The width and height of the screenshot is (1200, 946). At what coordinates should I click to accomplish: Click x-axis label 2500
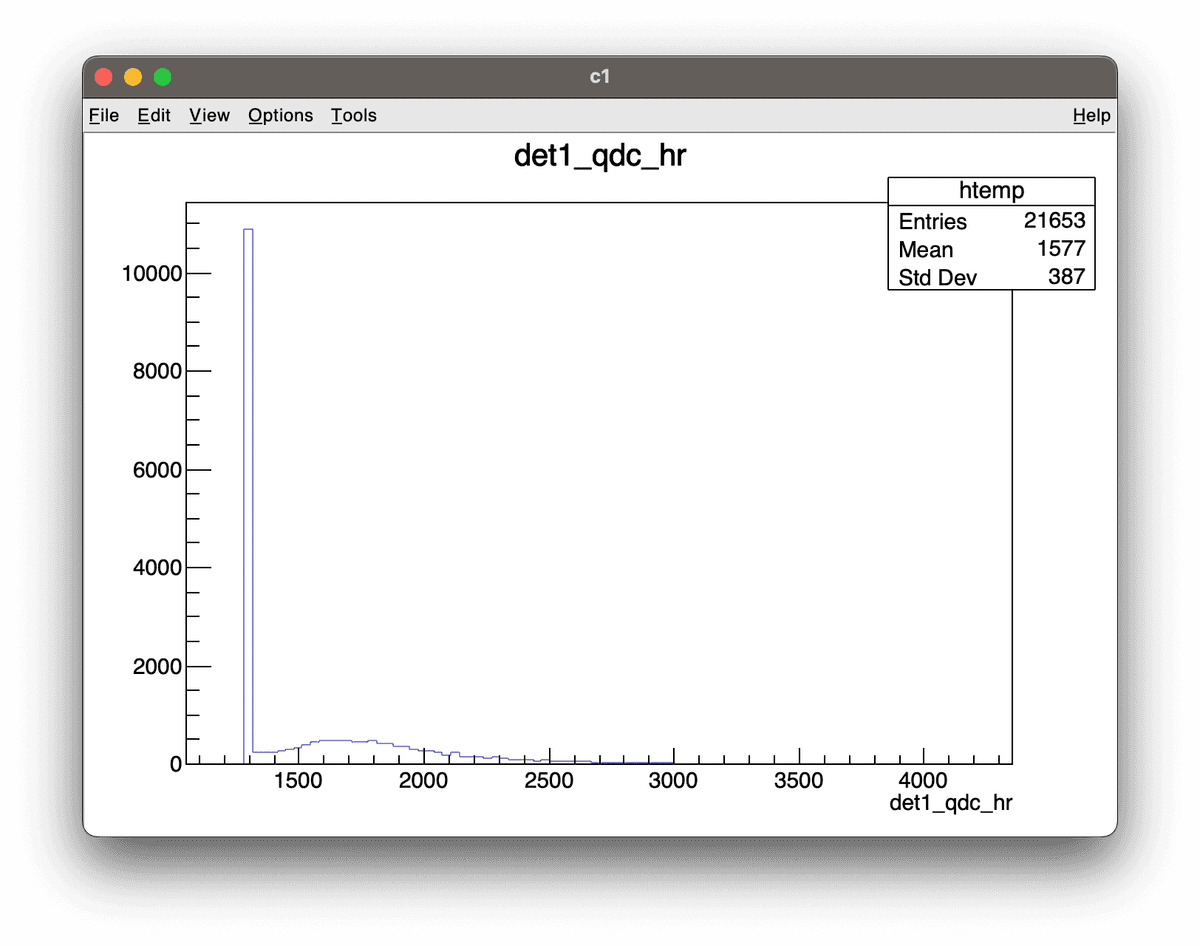[x=548, y=780]
